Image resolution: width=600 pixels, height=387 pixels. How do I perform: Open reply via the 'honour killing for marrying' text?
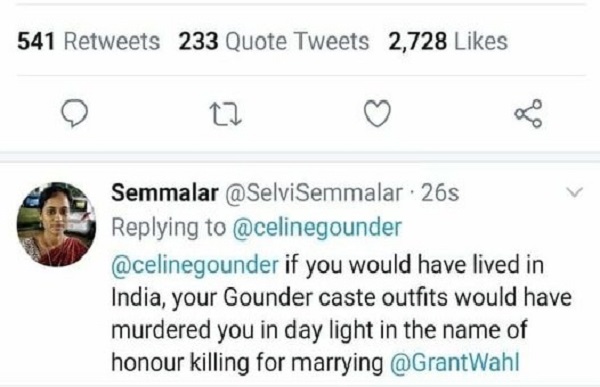(247, 362)
